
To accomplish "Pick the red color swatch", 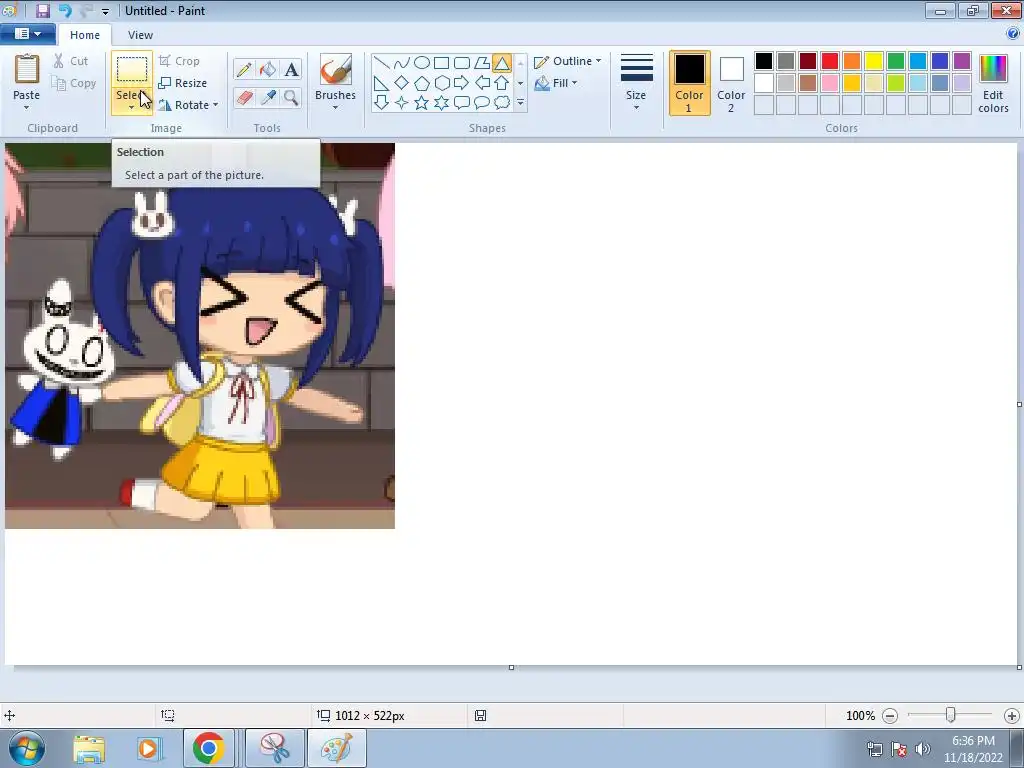I will pyautogui.click(x=830, y=61).
